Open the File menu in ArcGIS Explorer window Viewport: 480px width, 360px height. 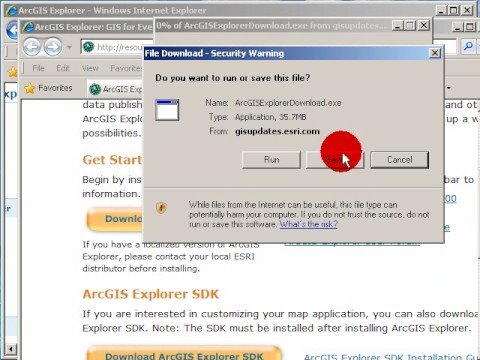[x=38, y=68]
